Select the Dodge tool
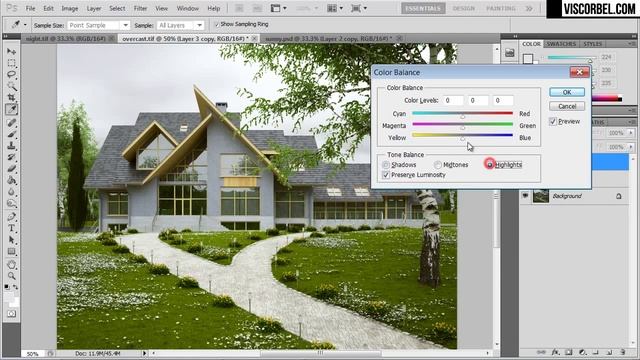This screenshot has height=360, width=640. coord(11,203)
